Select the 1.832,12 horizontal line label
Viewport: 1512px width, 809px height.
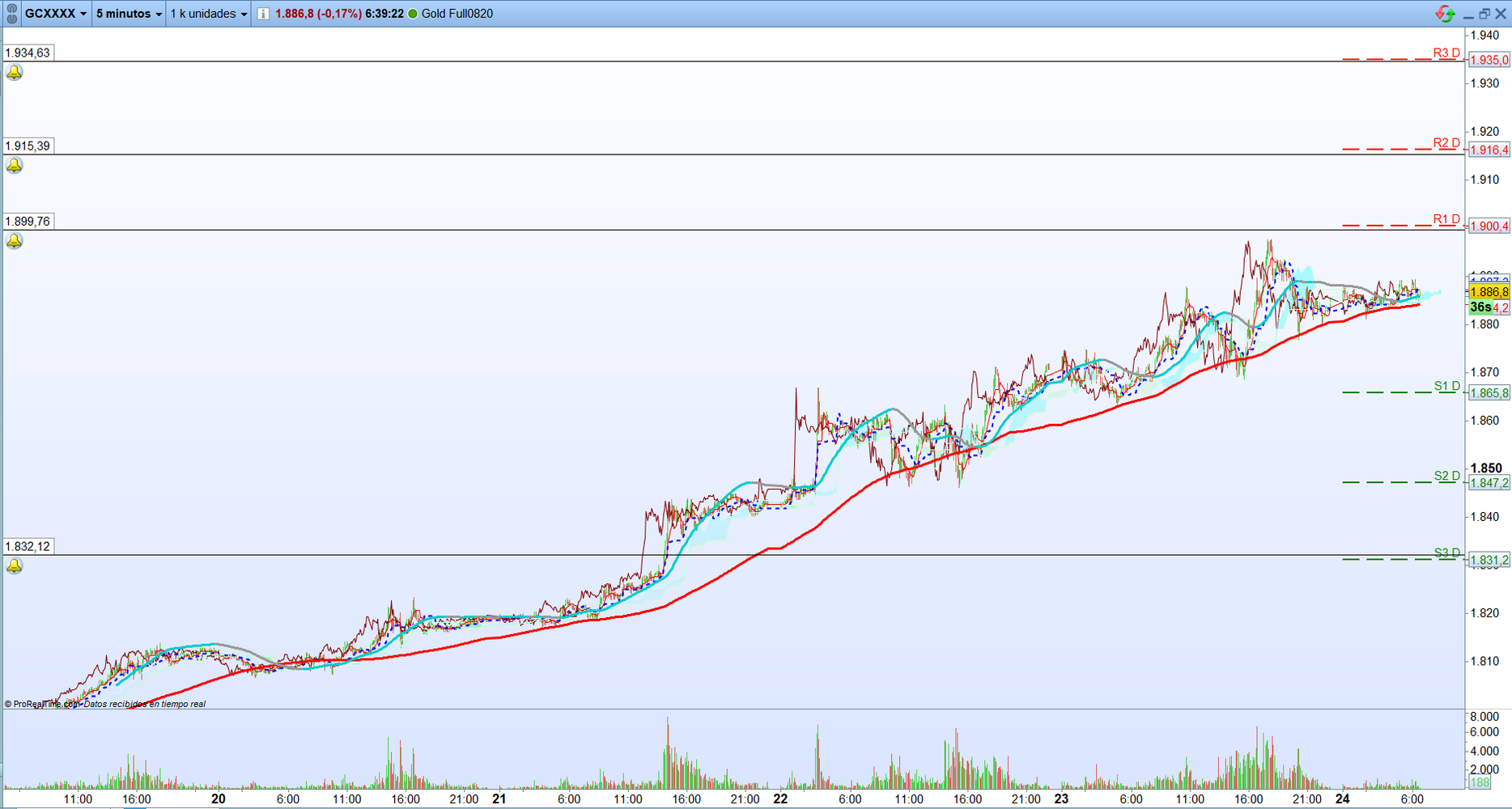coord(28,547)
